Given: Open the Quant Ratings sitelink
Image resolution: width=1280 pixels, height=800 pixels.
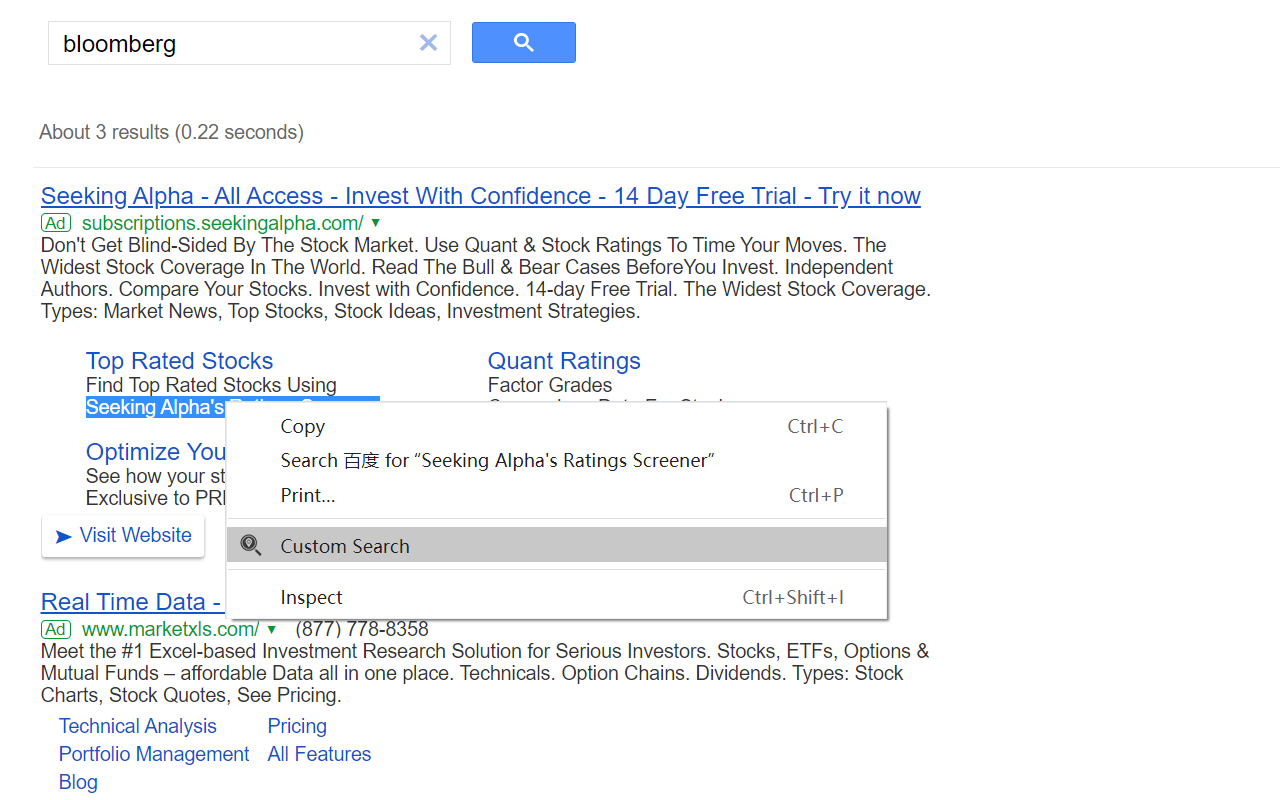Looking at the screenshot, I should pyautogui.click(x=564, y=361).
